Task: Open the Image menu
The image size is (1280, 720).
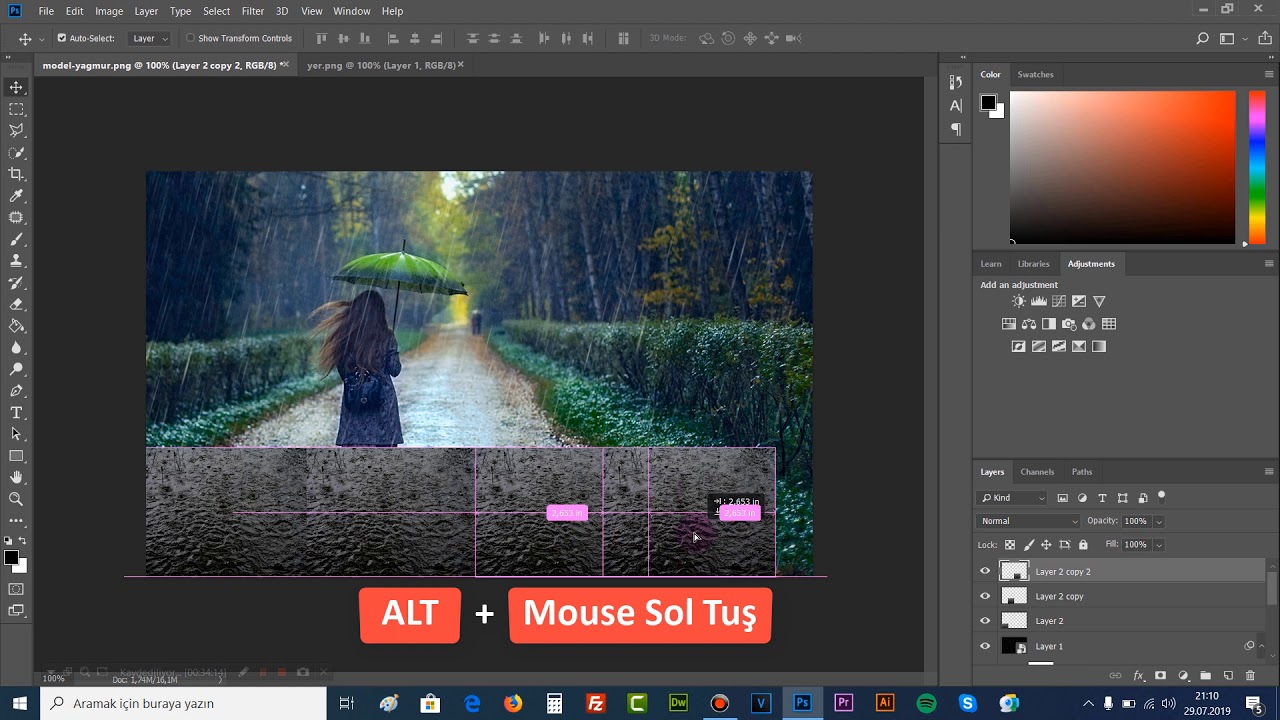Action: click(109, 11)
